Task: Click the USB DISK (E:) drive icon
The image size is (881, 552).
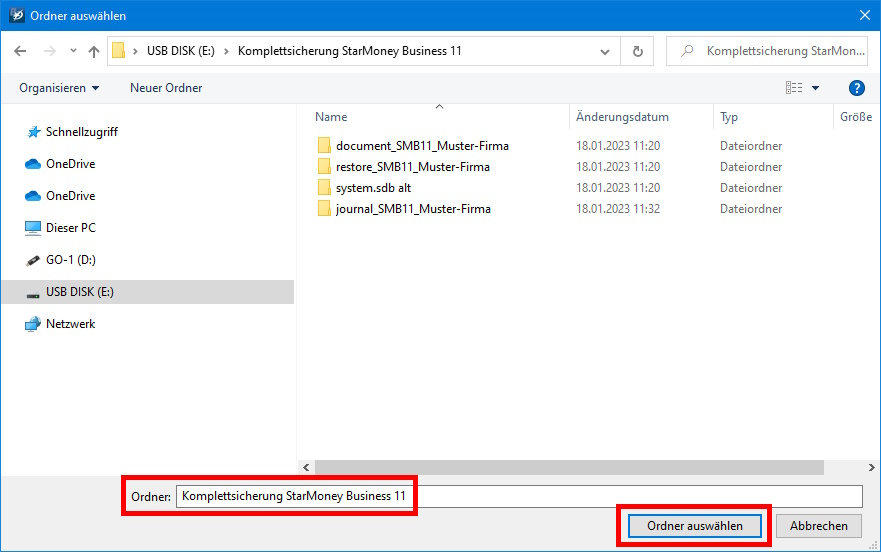Action: pos(33,294)
